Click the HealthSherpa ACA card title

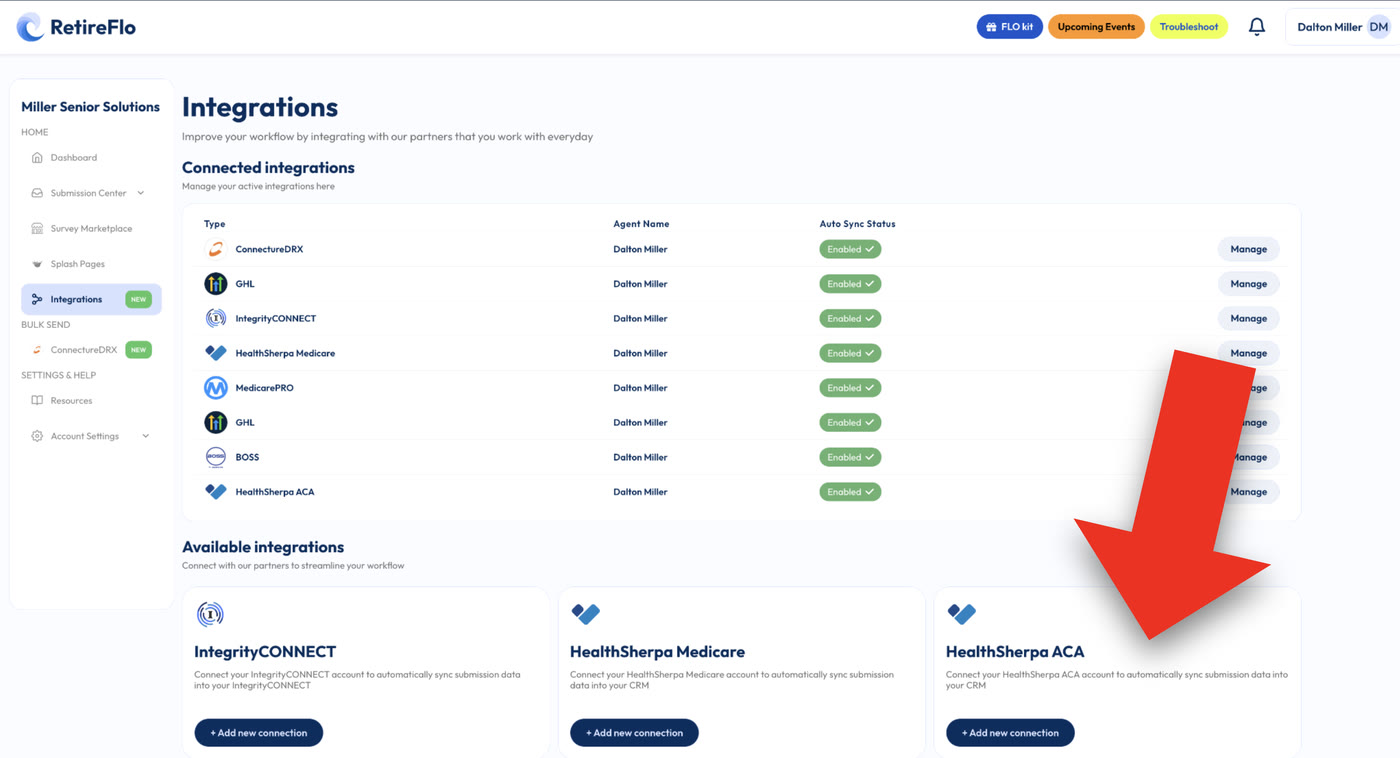tap(1015, 652)
